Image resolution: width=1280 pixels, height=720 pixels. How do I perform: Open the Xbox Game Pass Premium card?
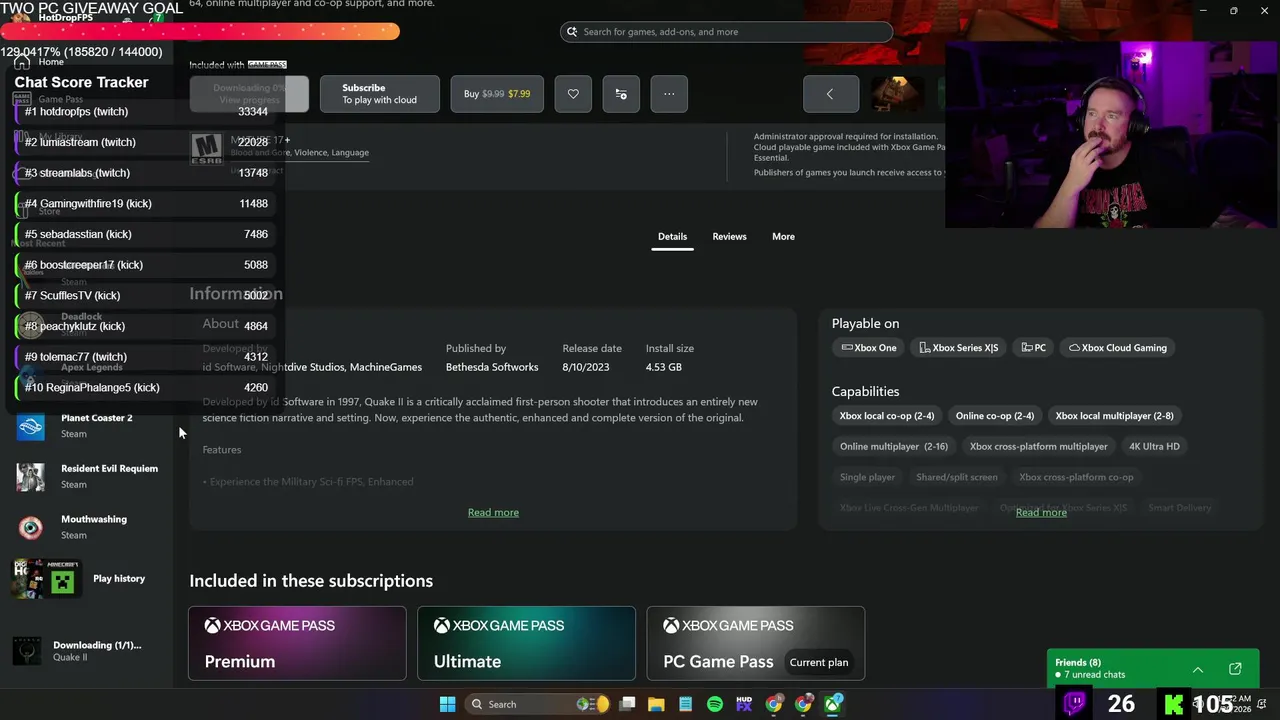(x=297, y=643)
